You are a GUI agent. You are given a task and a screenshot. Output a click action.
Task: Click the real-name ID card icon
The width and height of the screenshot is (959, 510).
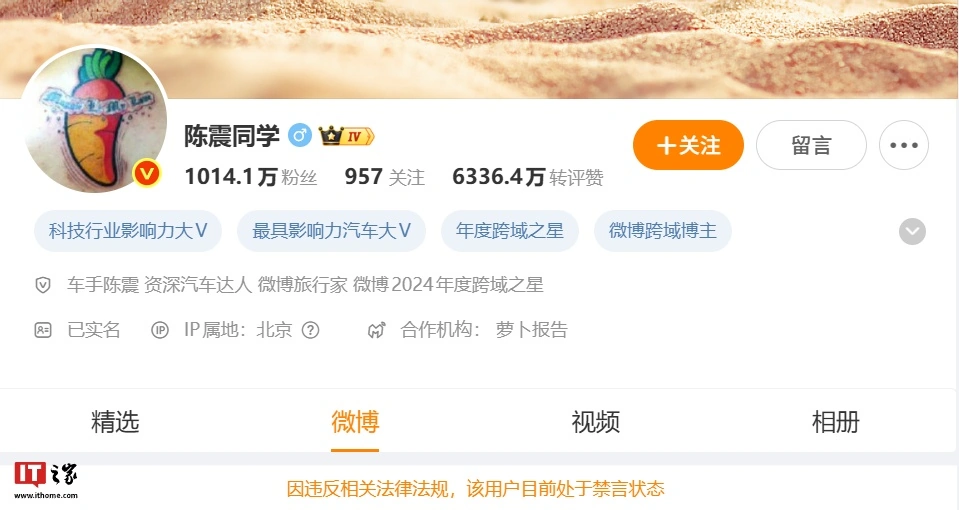point(43,330)
